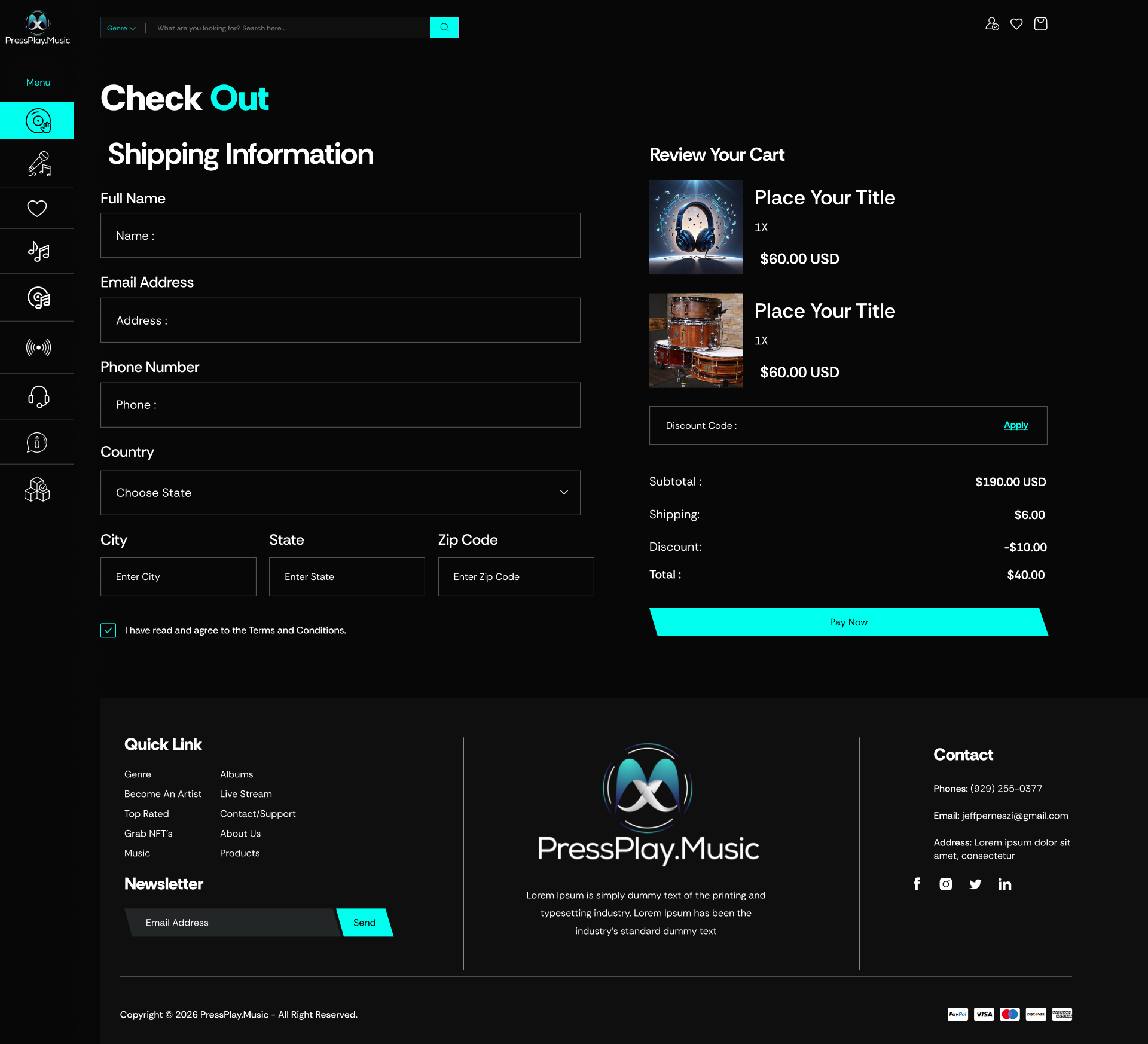Open the user account header icon

(x=992, y=24)
